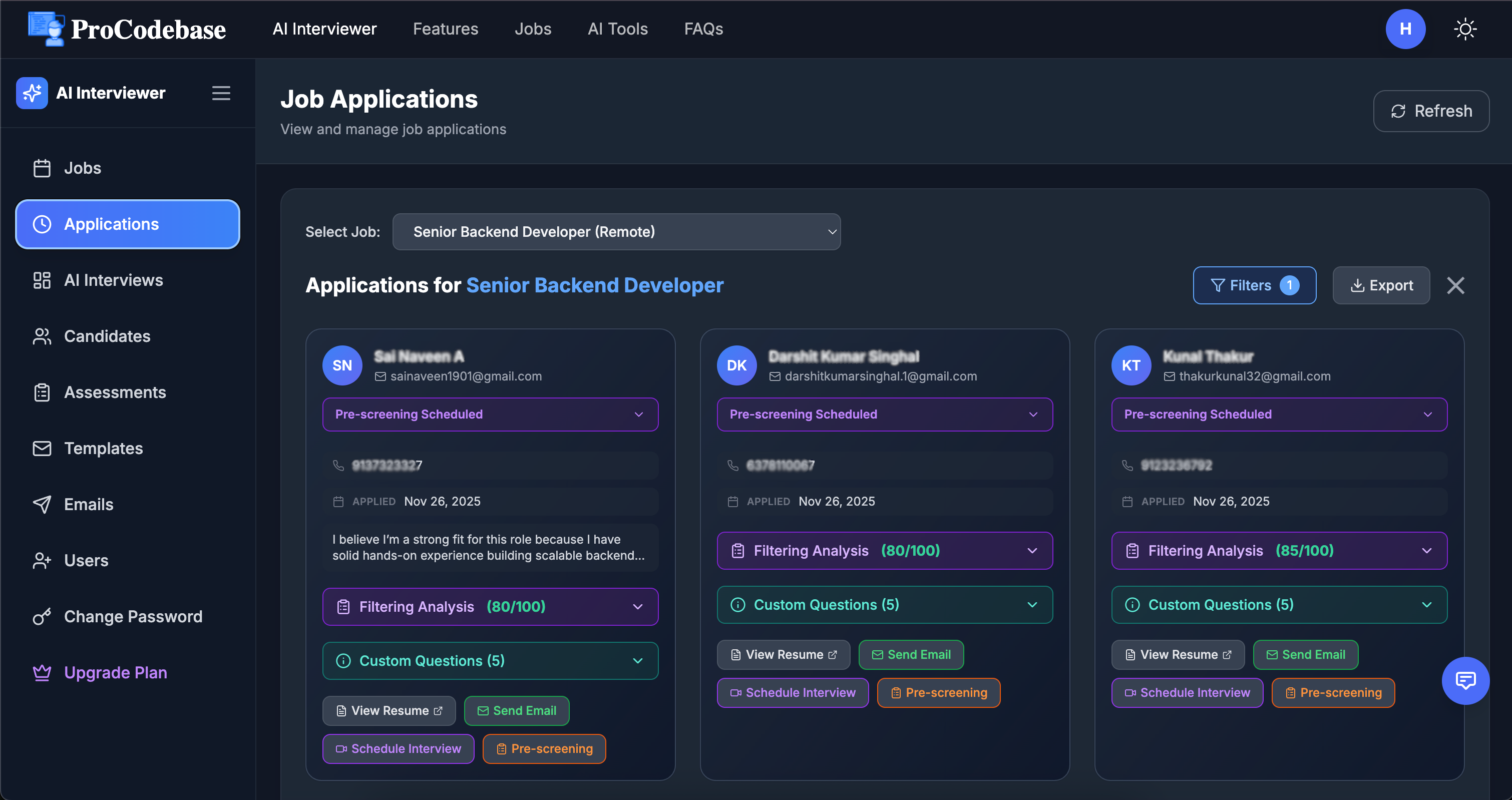Close the applications panel with the X
The image size is (1512, 800).
coord(1456,285)
